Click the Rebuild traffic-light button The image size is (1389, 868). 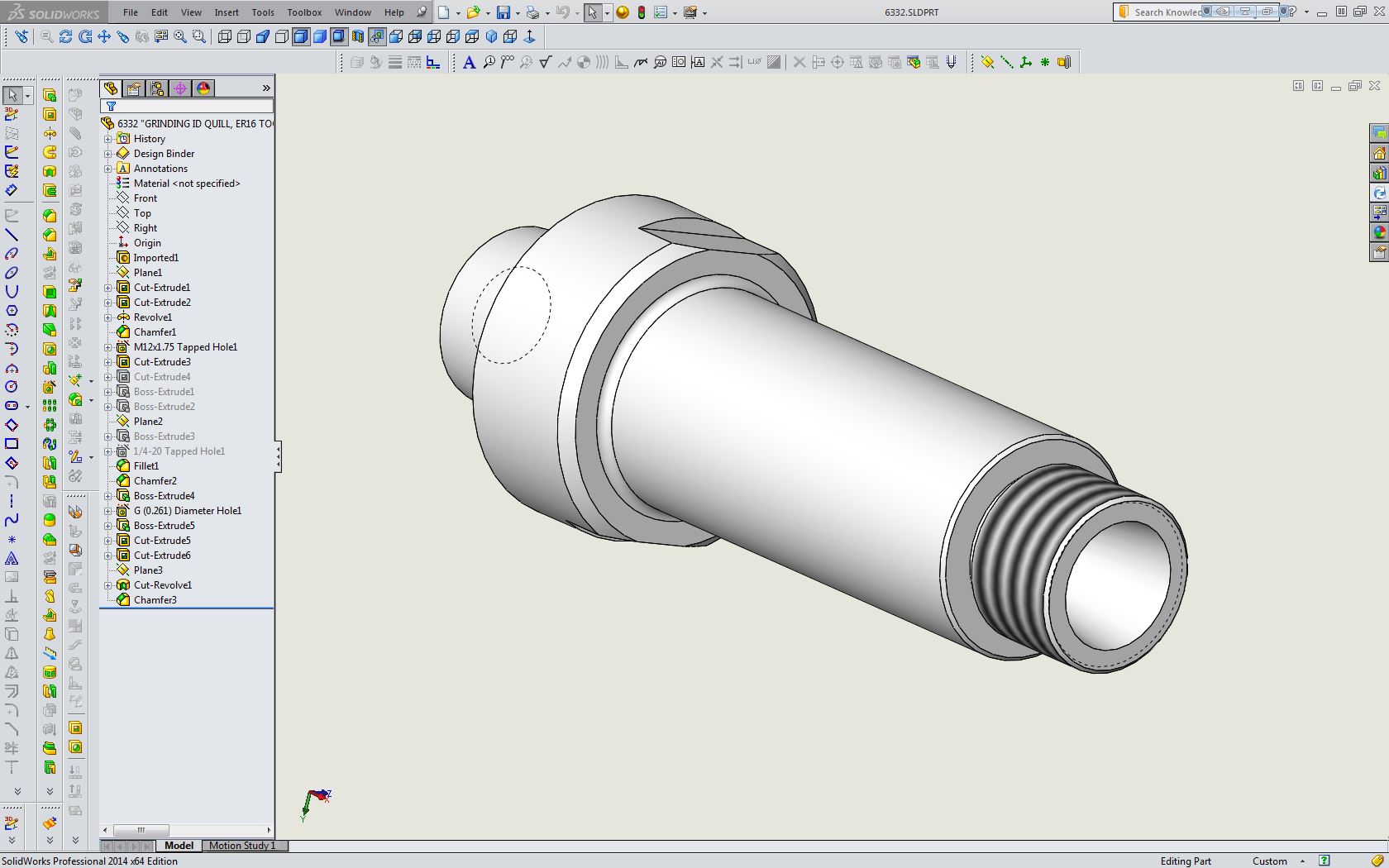(642, 12)
